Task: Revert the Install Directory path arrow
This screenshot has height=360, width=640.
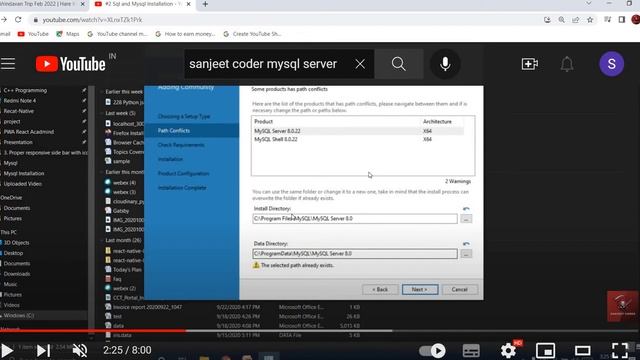Action: tap(466, 209)
